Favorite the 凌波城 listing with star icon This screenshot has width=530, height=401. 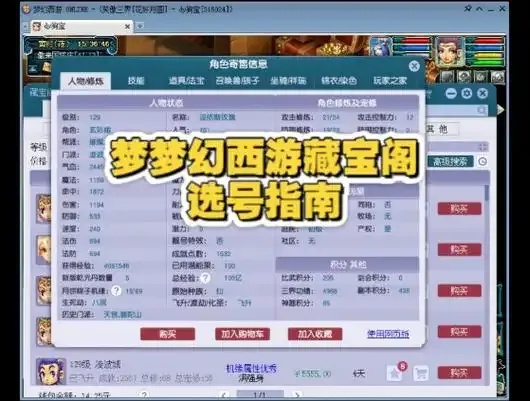(394, 374)
